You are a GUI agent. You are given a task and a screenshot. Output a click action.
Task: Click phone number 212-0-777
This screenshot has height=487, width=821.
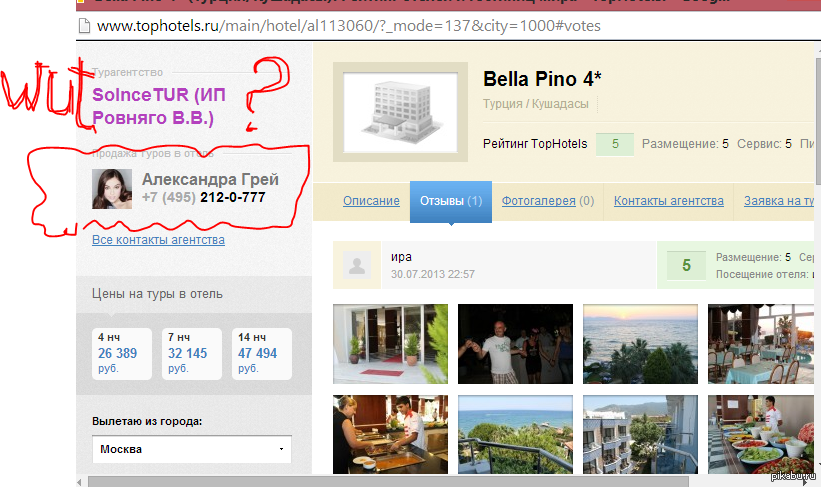tap(232, 197)
